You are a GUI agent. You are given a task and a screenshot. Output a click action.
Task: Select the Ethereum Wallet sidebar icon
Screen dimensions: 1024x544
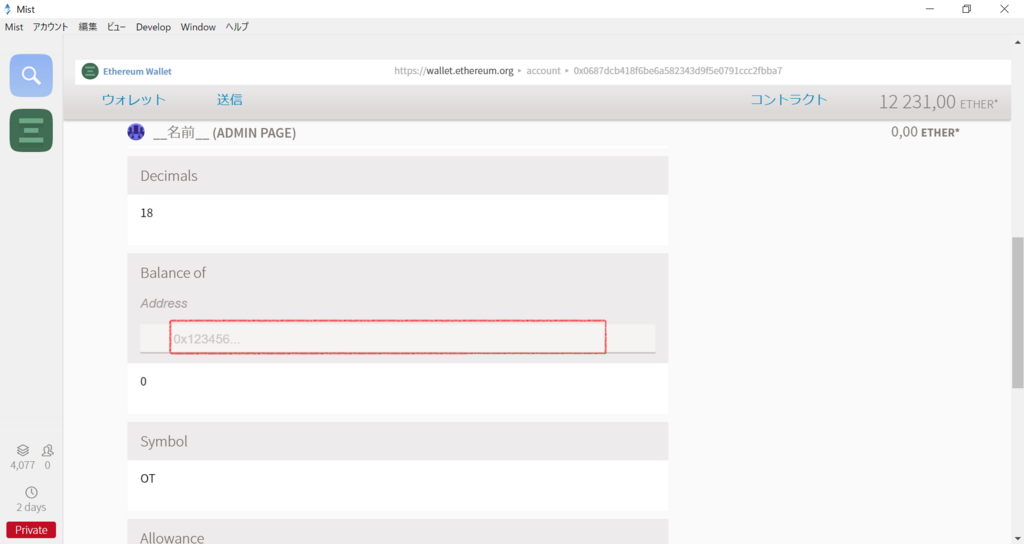click(x=31, y=131)
